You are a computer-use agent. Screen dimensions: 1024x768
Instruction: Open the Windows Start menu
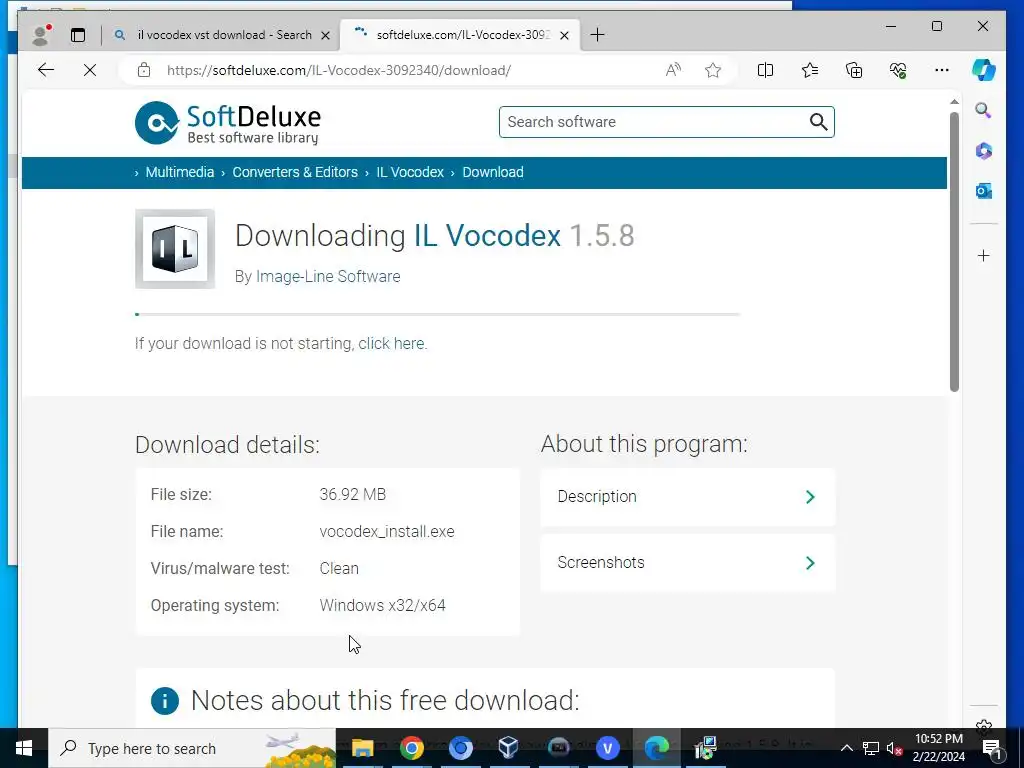coord(24,748)
